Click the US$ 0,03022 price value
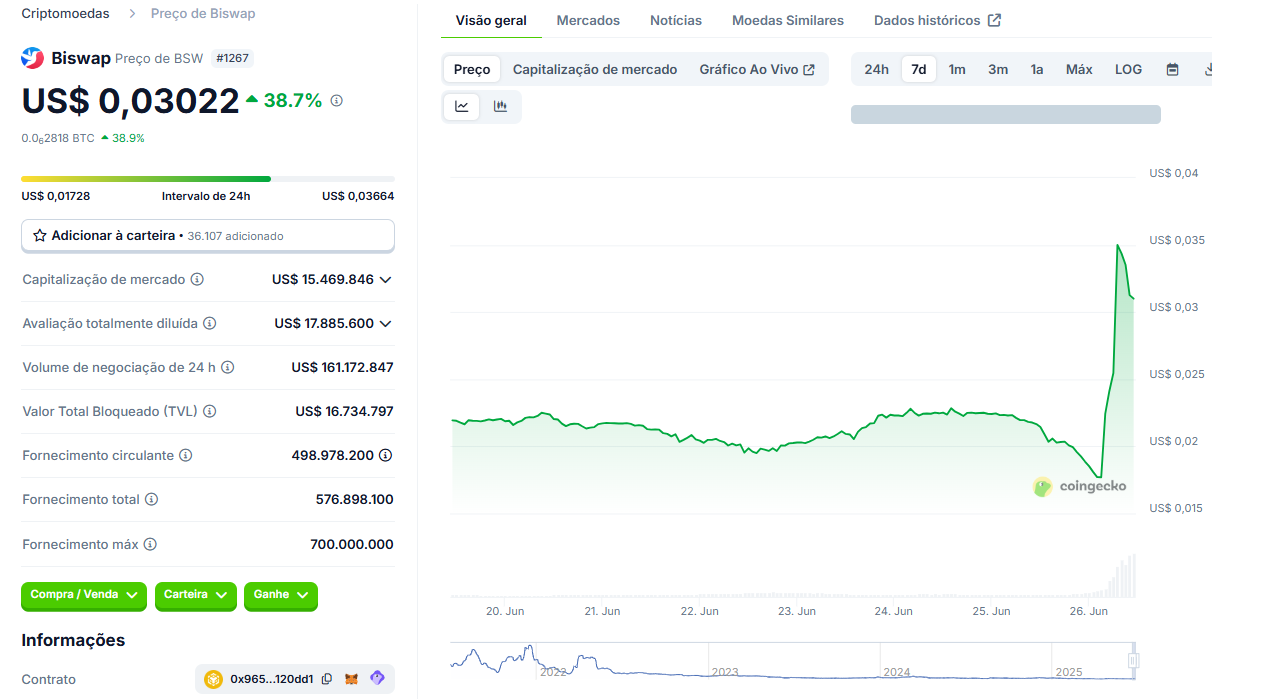The width and height of the screenshot is (1282, 699). pyautogui.click(x=131, y=101)
